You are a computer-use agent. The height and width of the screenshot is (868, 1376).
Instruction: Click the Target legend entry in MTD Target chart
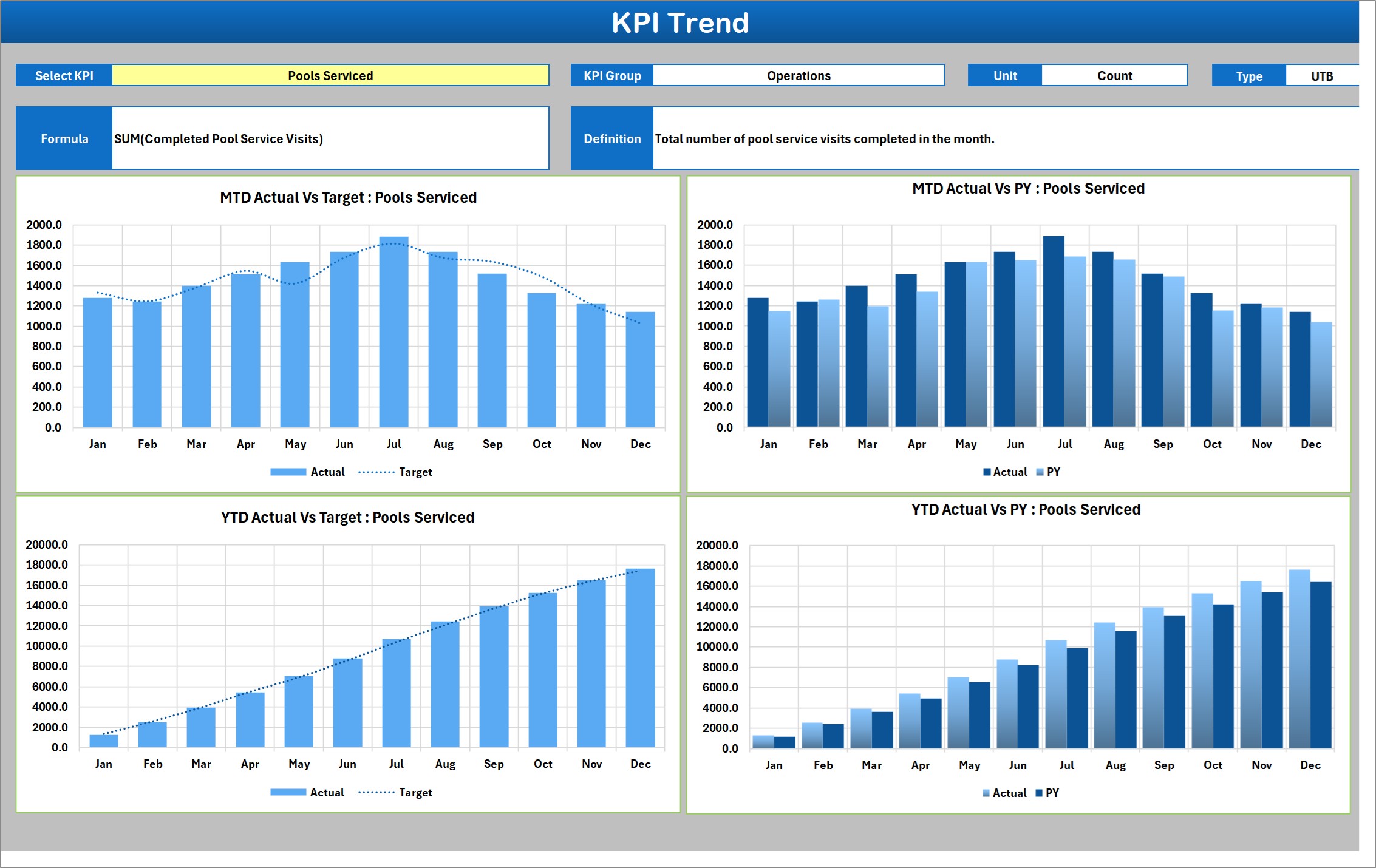pyautogui.click(x=395, y=472)
